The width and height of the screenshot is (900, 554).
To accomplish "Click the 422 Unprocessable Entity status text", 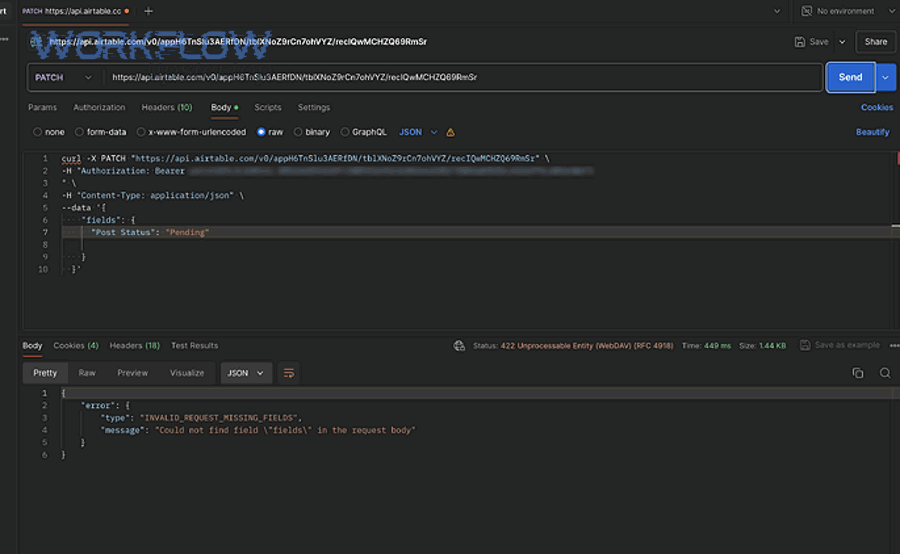I will (x=587, y=346).
